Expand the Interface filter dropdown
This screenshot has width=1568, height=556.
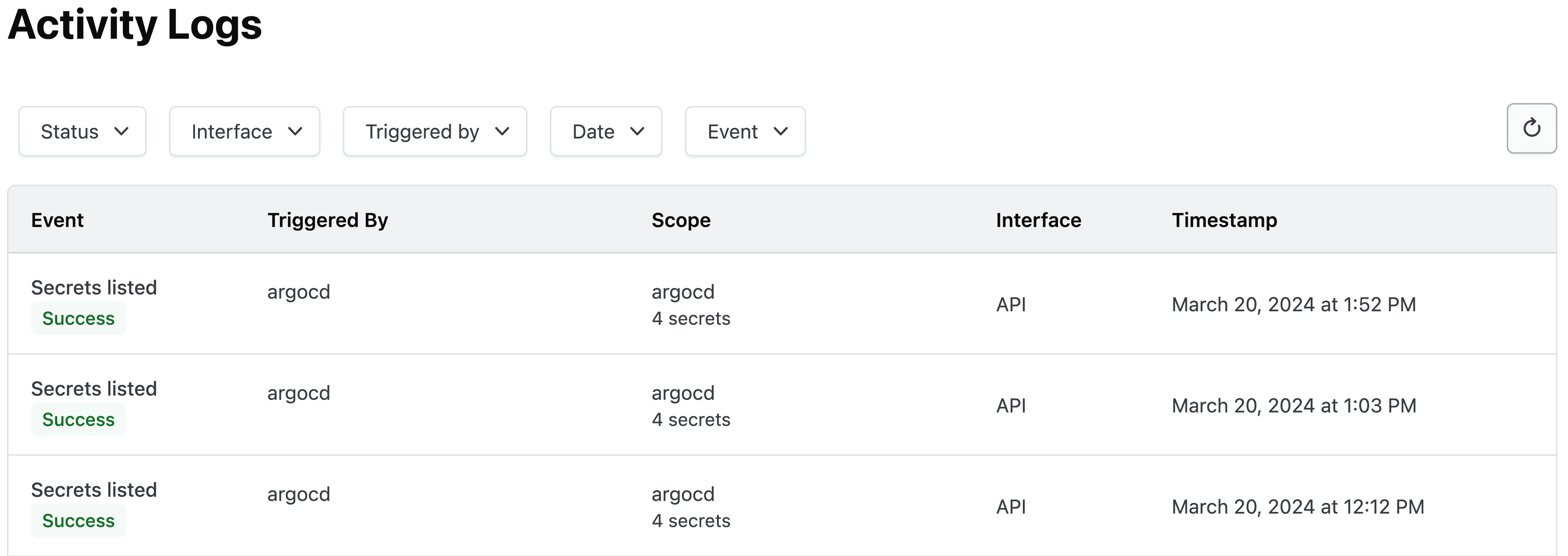click(245, 132)
